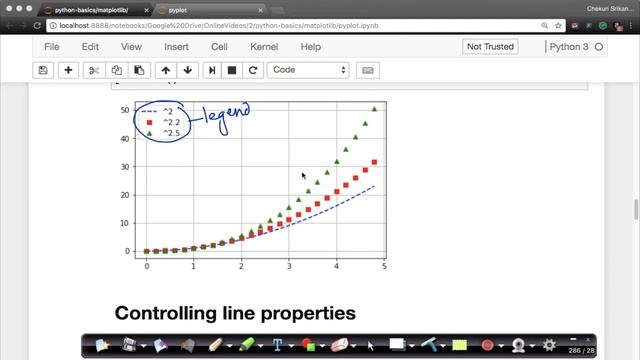Image resolution: width=640 pixels, height=360 pixels.
Task: Click the squeegee clear-screen tool
Action: click(x=429, y=345)
